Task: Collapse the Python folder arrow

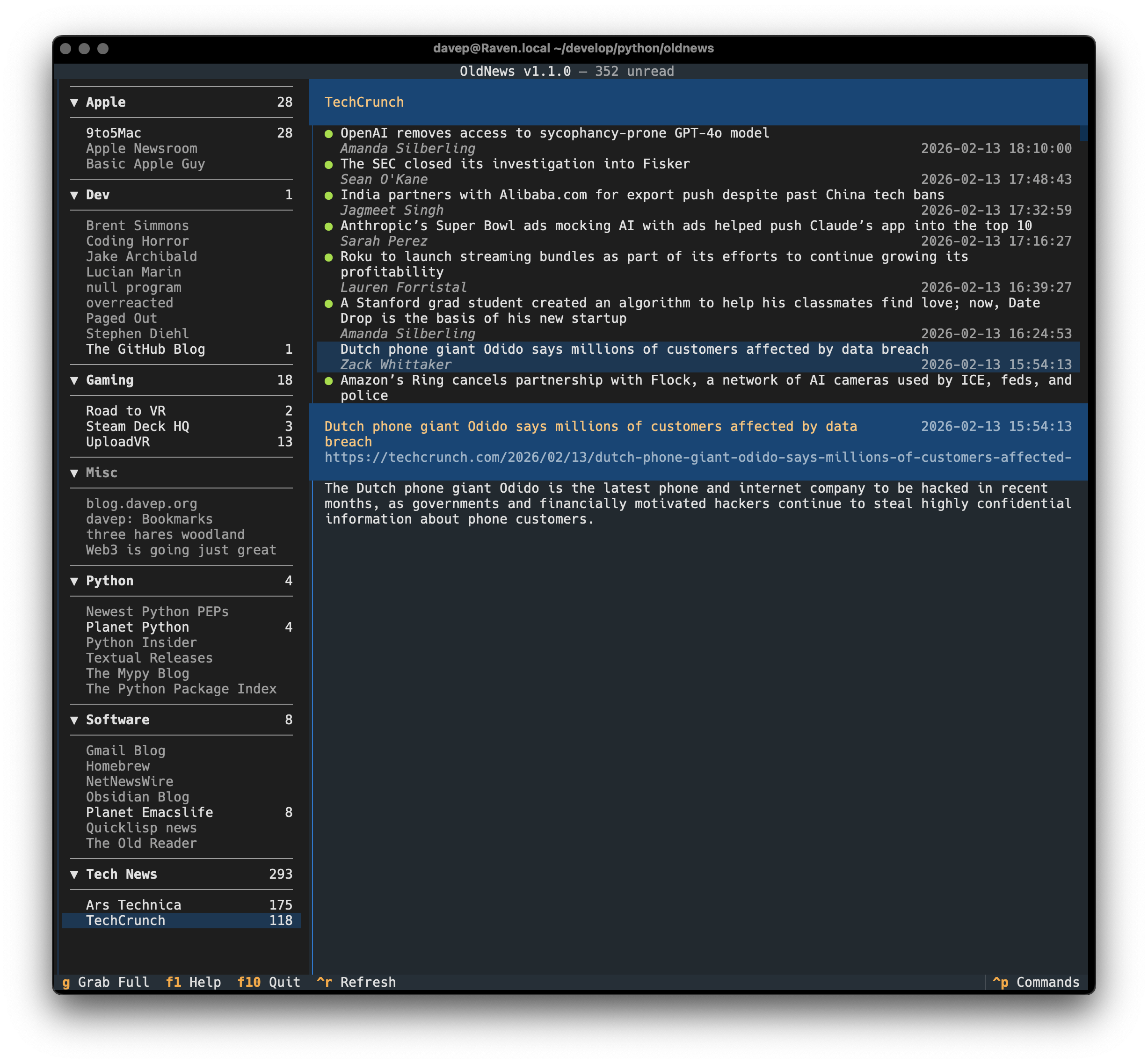Action: 74,582
